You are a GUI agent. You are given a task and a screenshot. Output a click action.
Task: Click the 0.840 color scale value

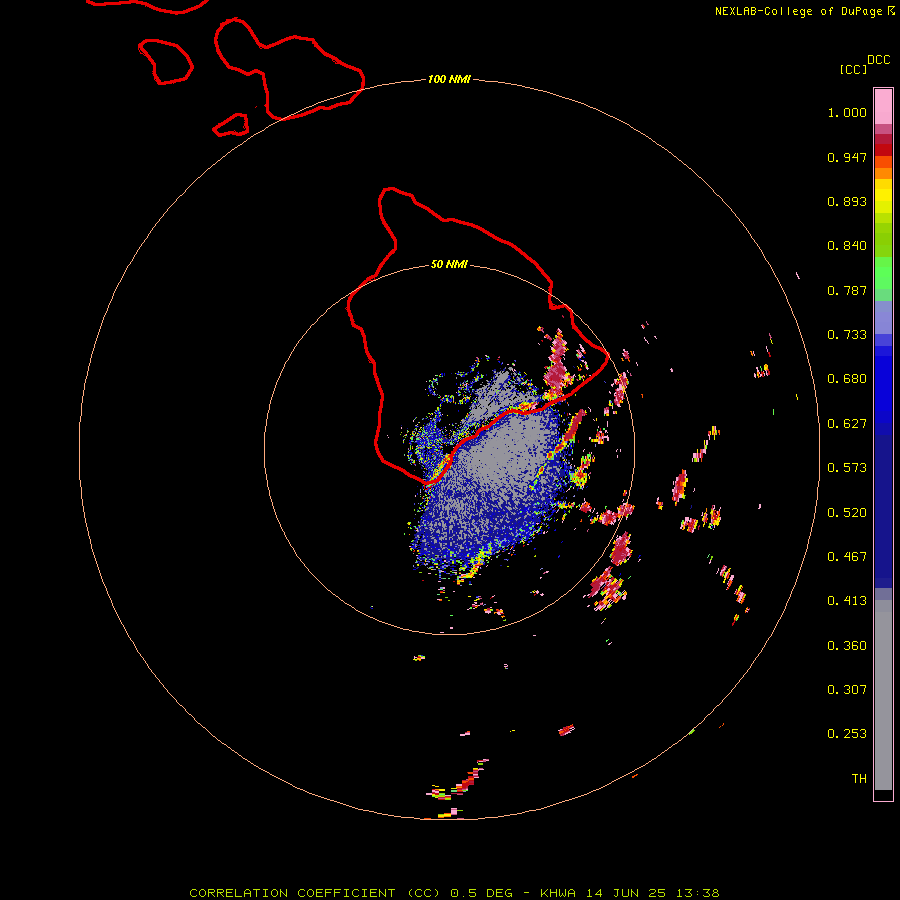click(847, 246)
